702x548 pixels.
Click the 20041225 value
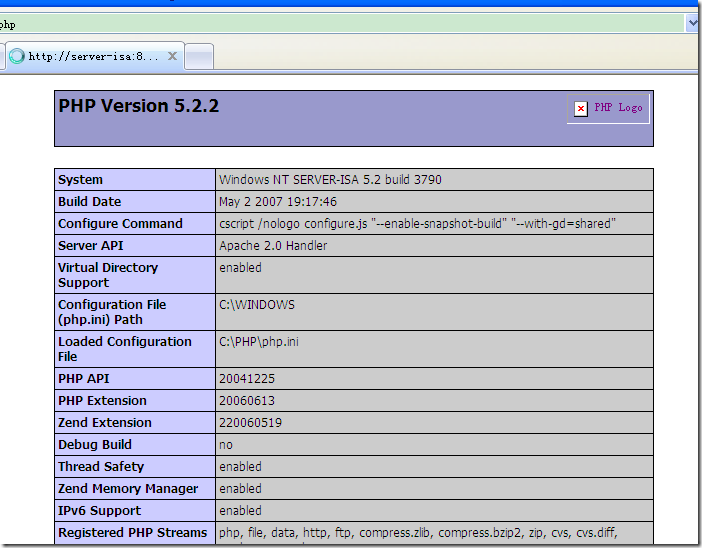coord(247,379)
